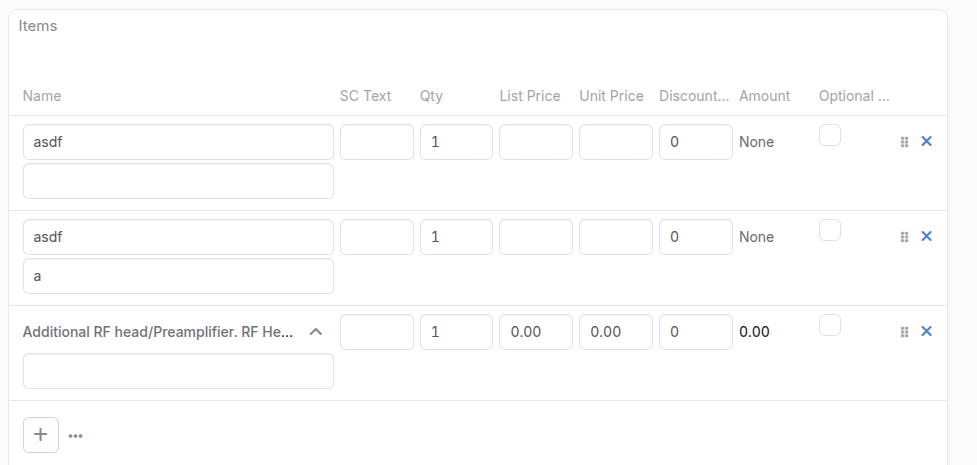Click the description field containing 'a'
The image size is (977, 465).
pos(178,276)
